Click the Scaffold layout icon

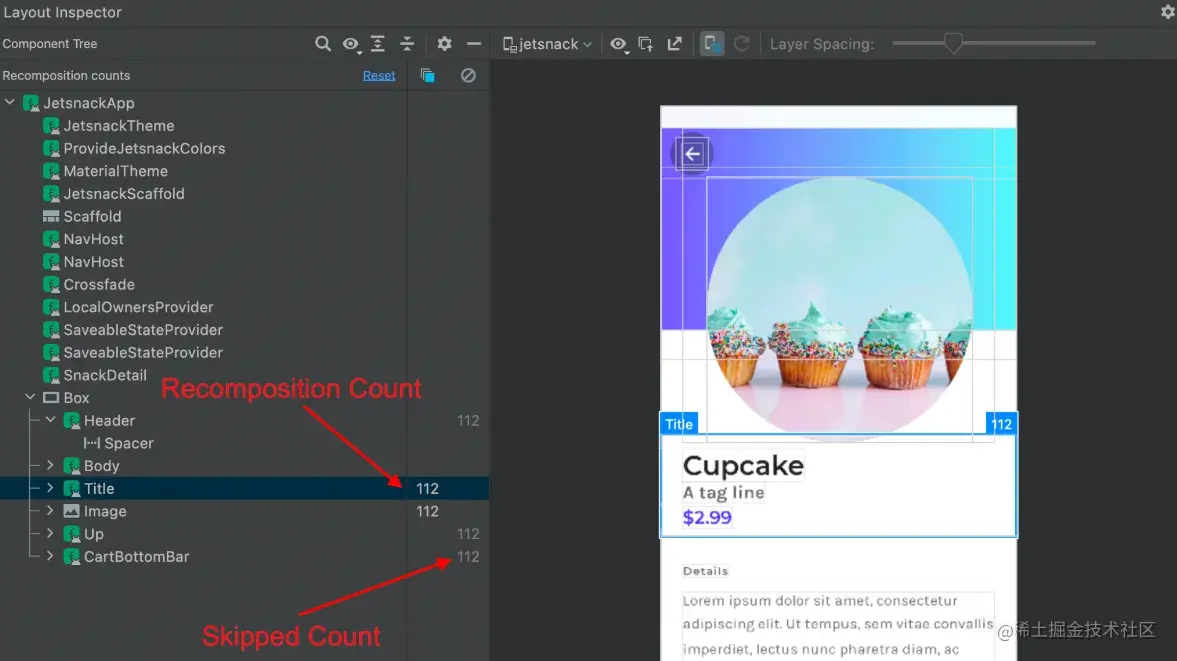[51, 216]
